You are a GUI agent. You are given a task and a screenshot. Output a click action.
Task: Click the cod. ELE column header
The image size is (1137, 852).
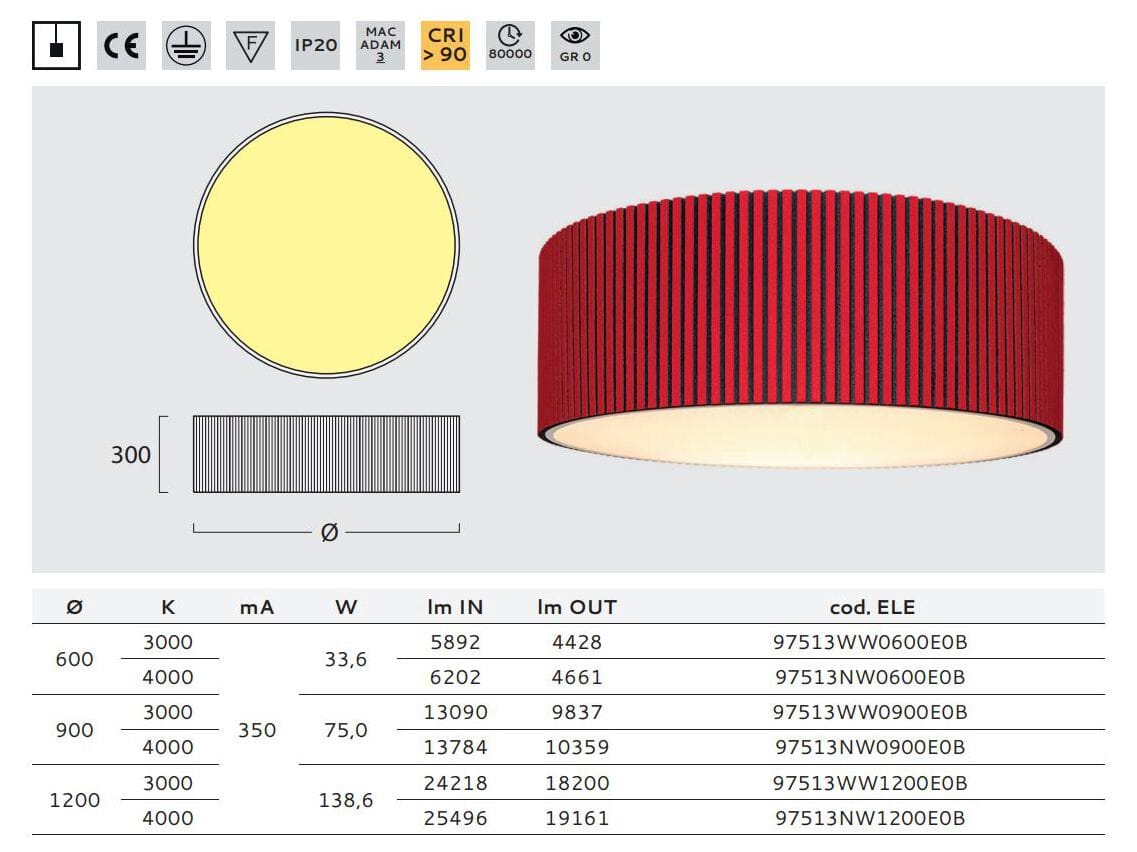point(872,607)
